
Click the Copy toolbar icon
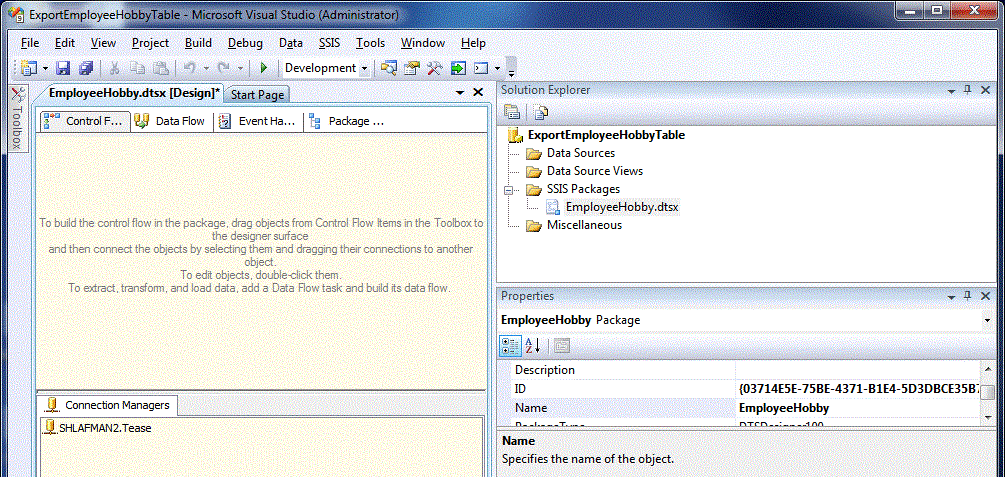pyautogui.click(x=137, y=68)
